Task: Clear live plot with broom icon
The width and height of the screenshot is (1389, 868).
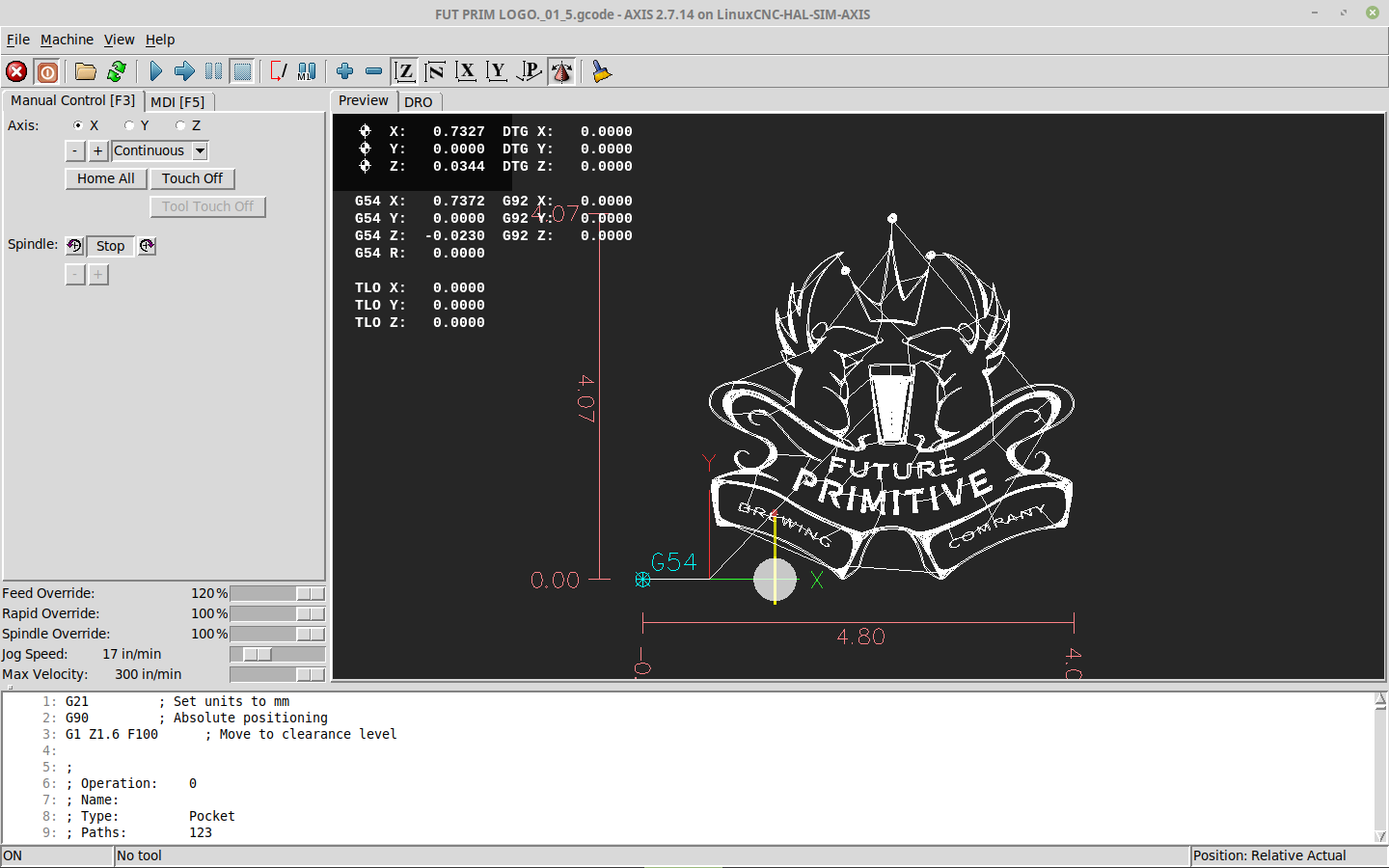Action: coord(602,71)
